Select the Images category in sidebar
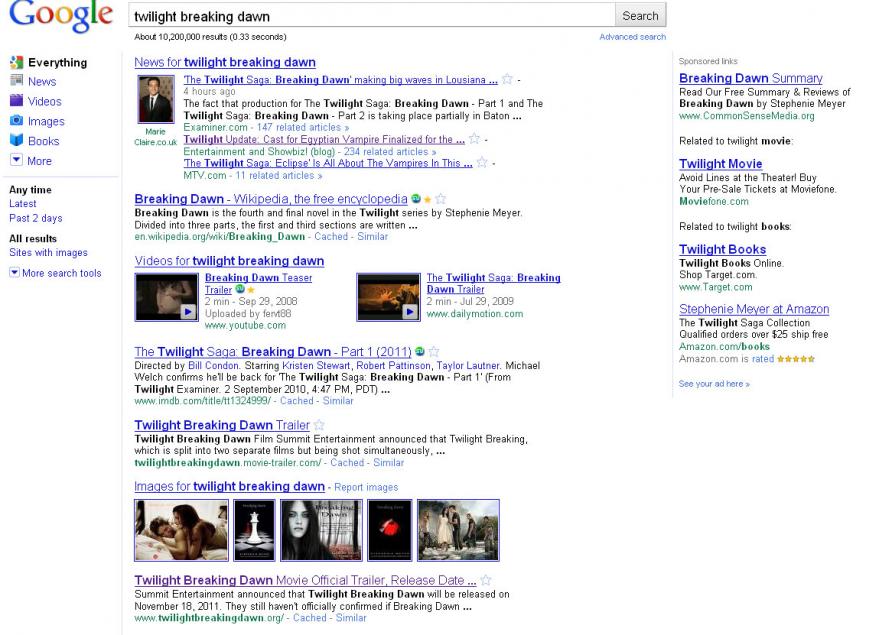This screenshot has height=635, width=879. 46,121
